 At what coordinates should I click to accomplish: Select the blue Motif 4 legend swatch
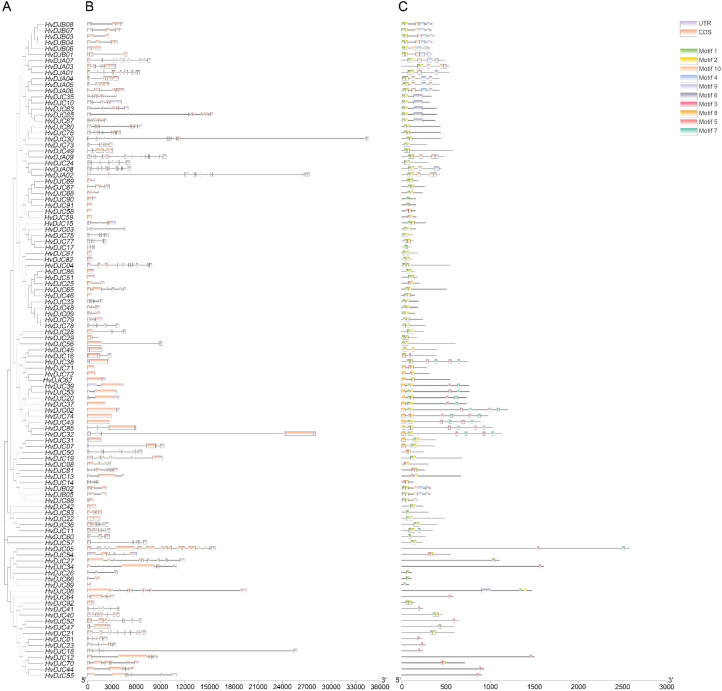click(x=688, y=78)
